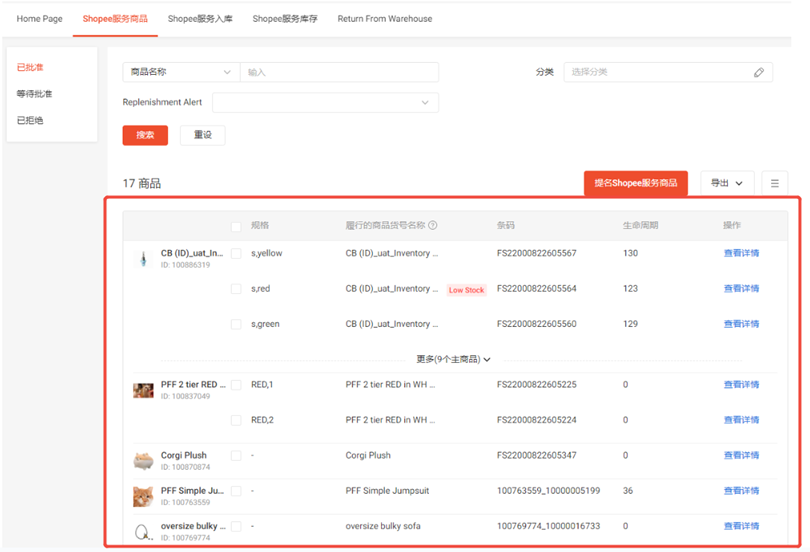
Task: Check the s,yellow variant checkbox
Action: pyautogui.click(x=236, y=254)
